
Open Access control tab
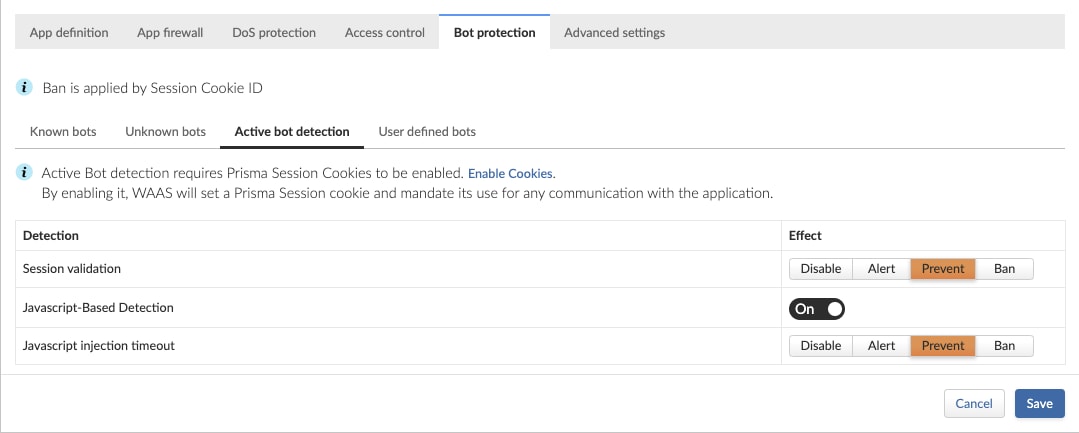[x=385, y=32]
